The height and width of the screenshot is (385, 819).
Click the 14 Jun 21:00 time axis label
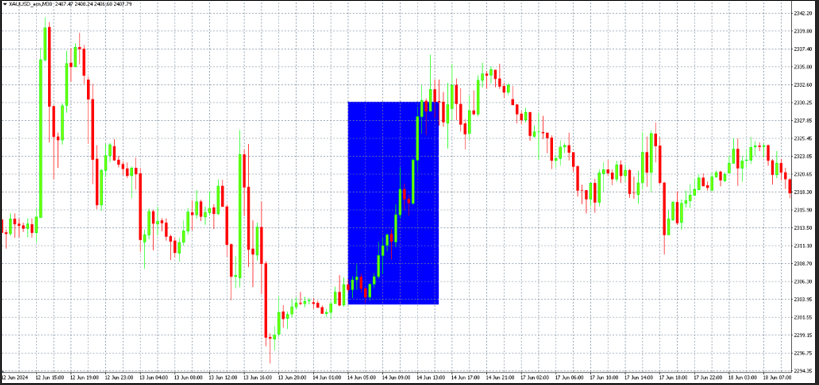click(499, 377)
